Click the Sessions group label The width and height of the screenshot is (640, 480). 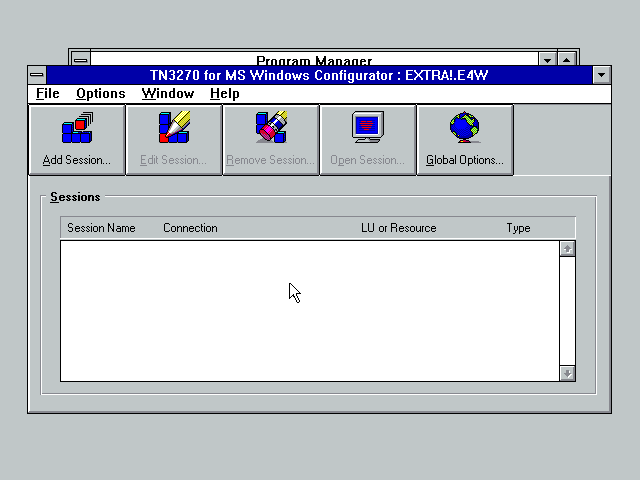(75, 197)
